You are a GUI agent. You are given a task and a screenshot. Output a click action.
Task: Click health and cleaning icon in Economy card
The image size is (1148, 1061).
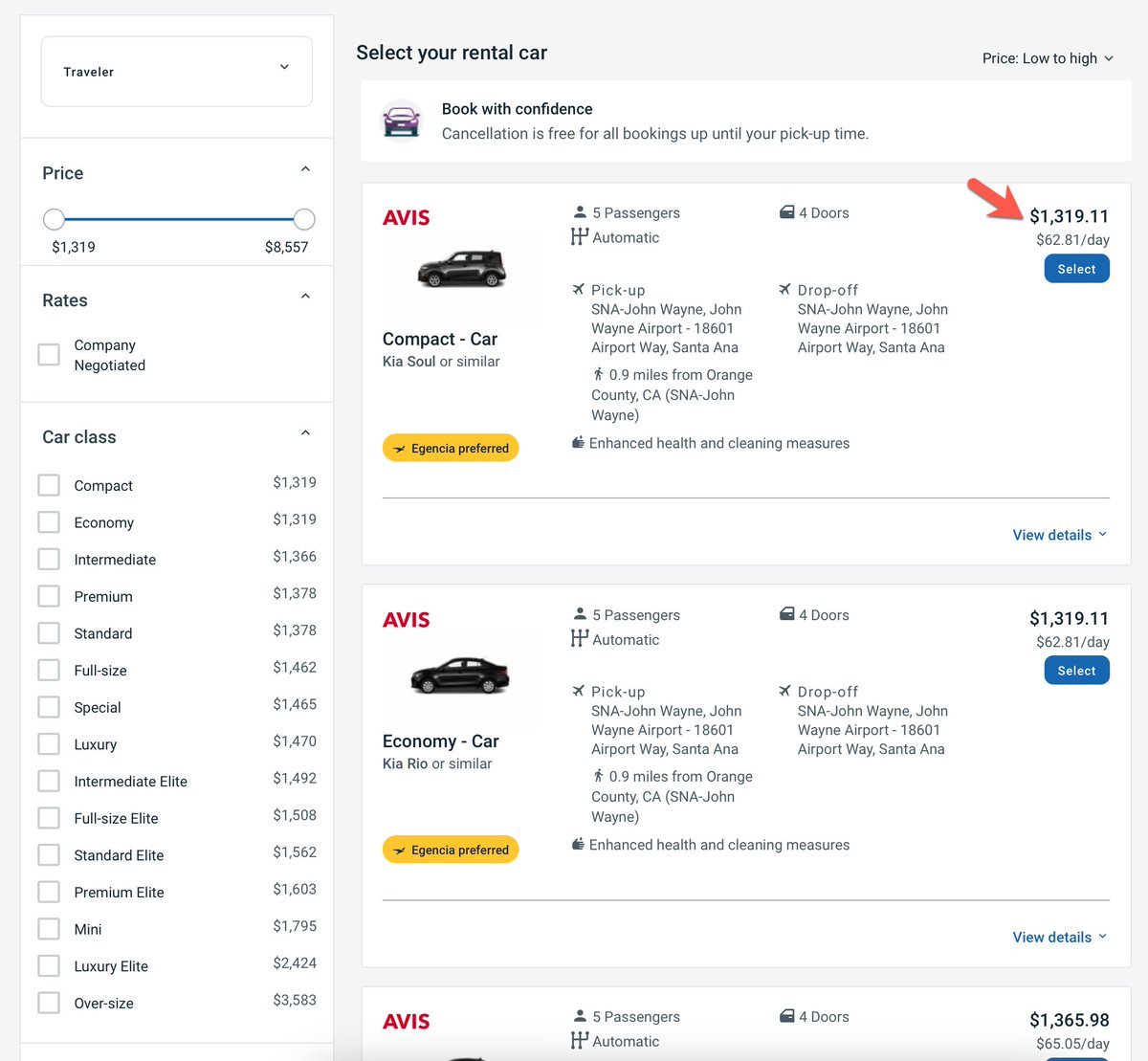[578, 844]
